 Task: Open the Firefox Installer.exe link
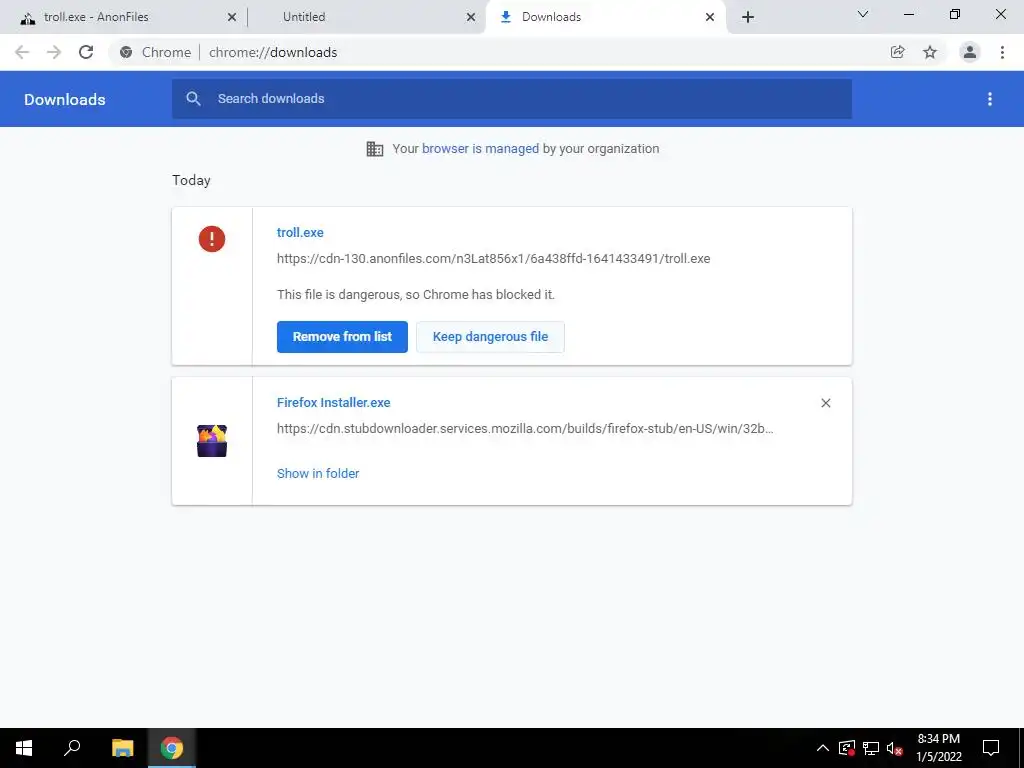(x=334, y=403)
